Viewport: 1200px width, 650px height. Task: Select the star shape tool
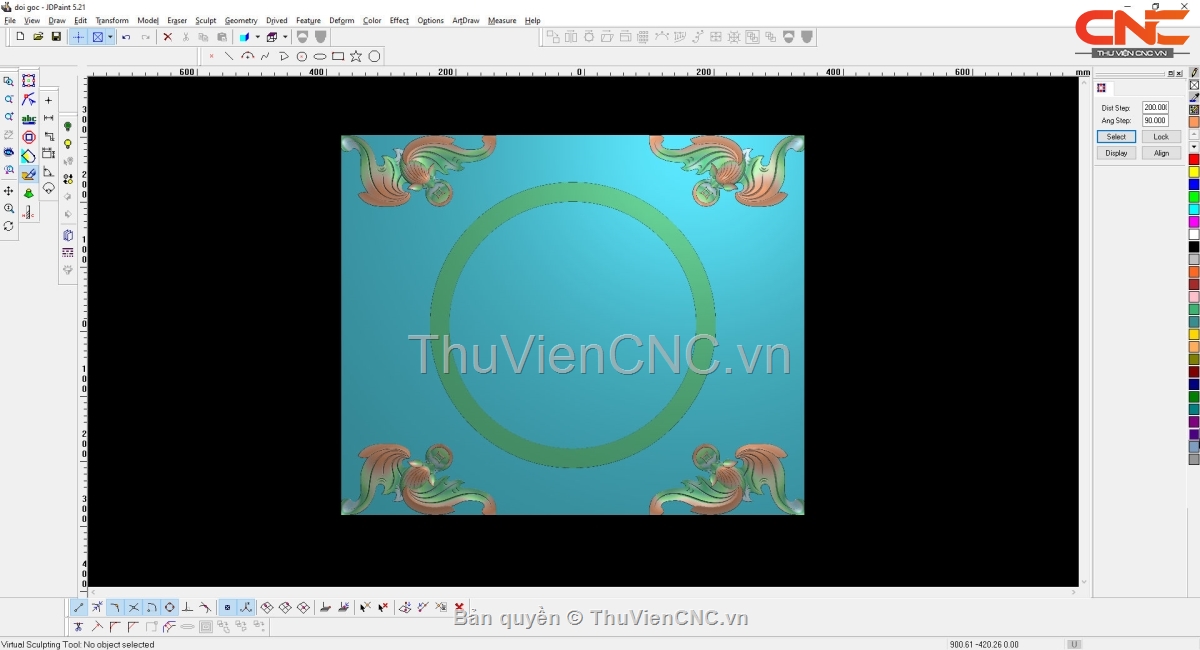pos(356,56)
